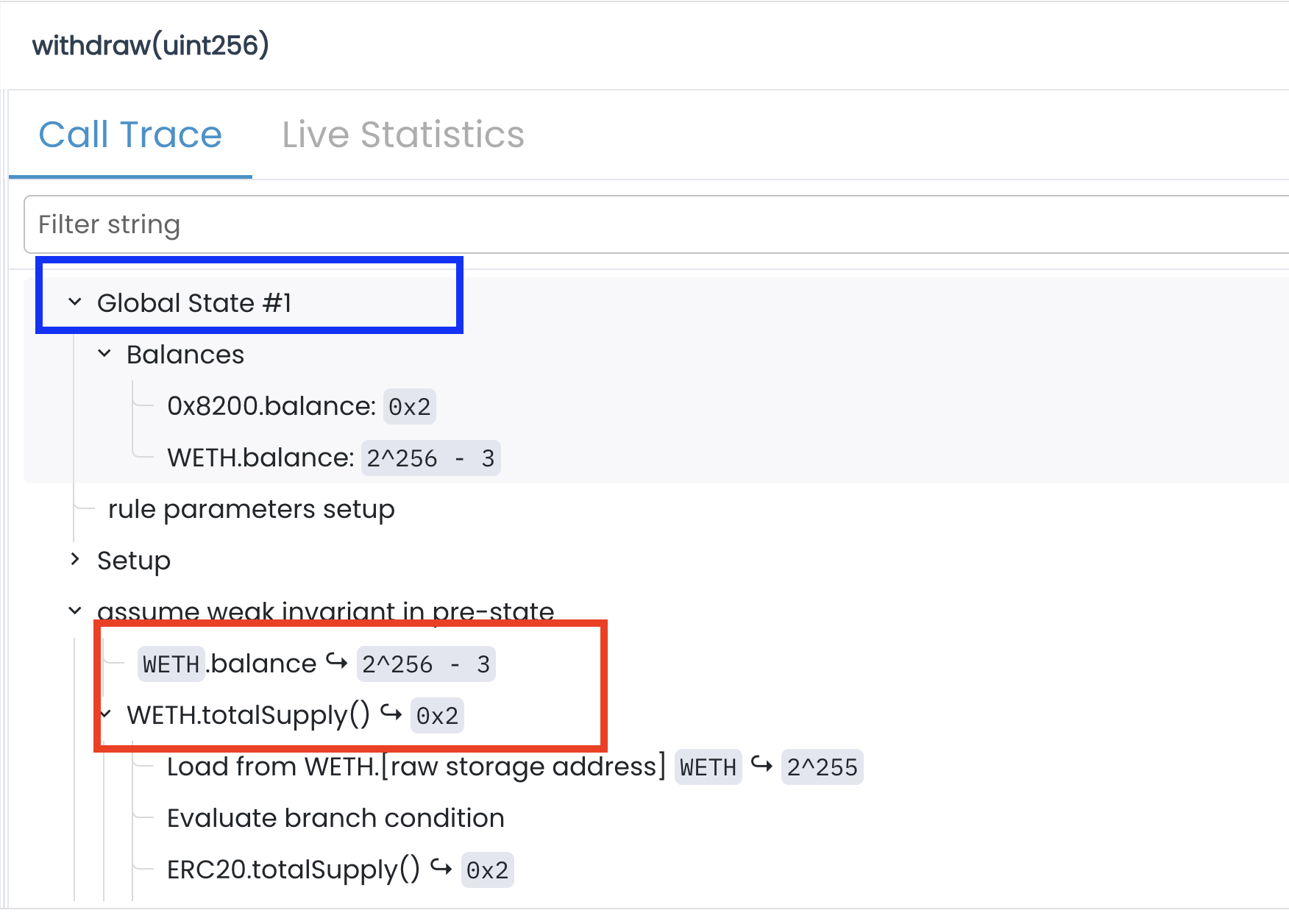
Task: Click the WETH.balance 2^256 - 3 value badge under Balances
Action: pos(430,458)
